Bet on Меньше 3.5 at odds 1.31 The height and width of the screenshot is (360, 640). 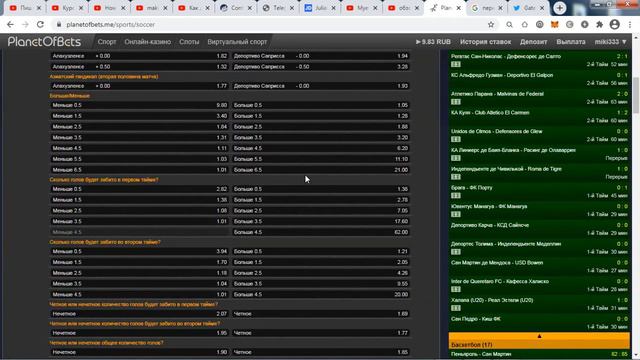pos(139,138)
